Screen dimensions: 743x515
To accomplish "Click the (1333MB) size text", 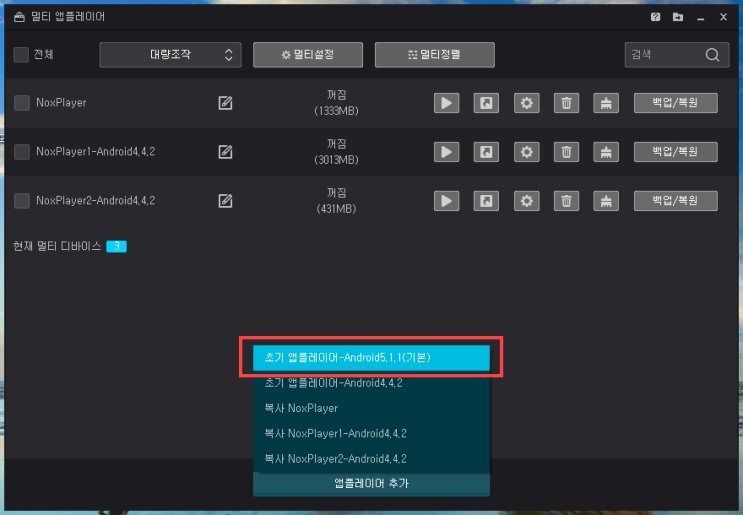I will pyautogui.click(x=336, y=111).
